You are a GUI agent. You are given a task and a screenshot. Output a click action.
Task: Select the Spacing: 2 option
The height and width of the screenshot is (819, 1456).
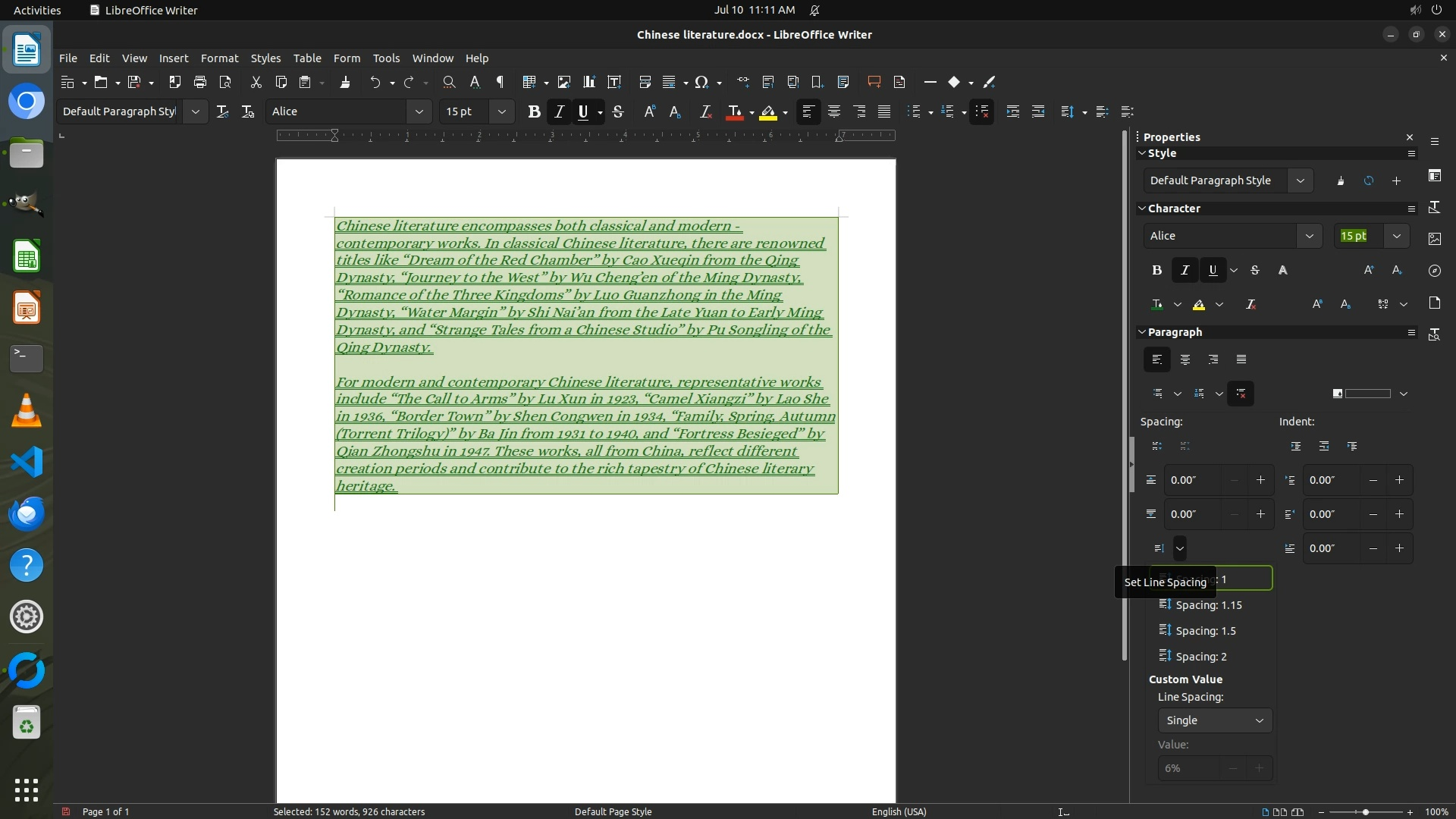coord(1200,657)
